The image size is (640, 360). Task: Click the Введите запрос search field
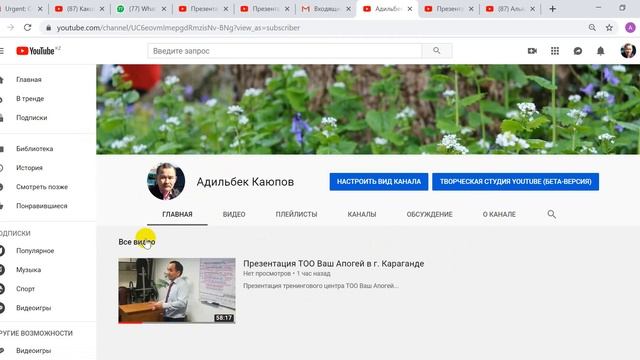(285, 51)
